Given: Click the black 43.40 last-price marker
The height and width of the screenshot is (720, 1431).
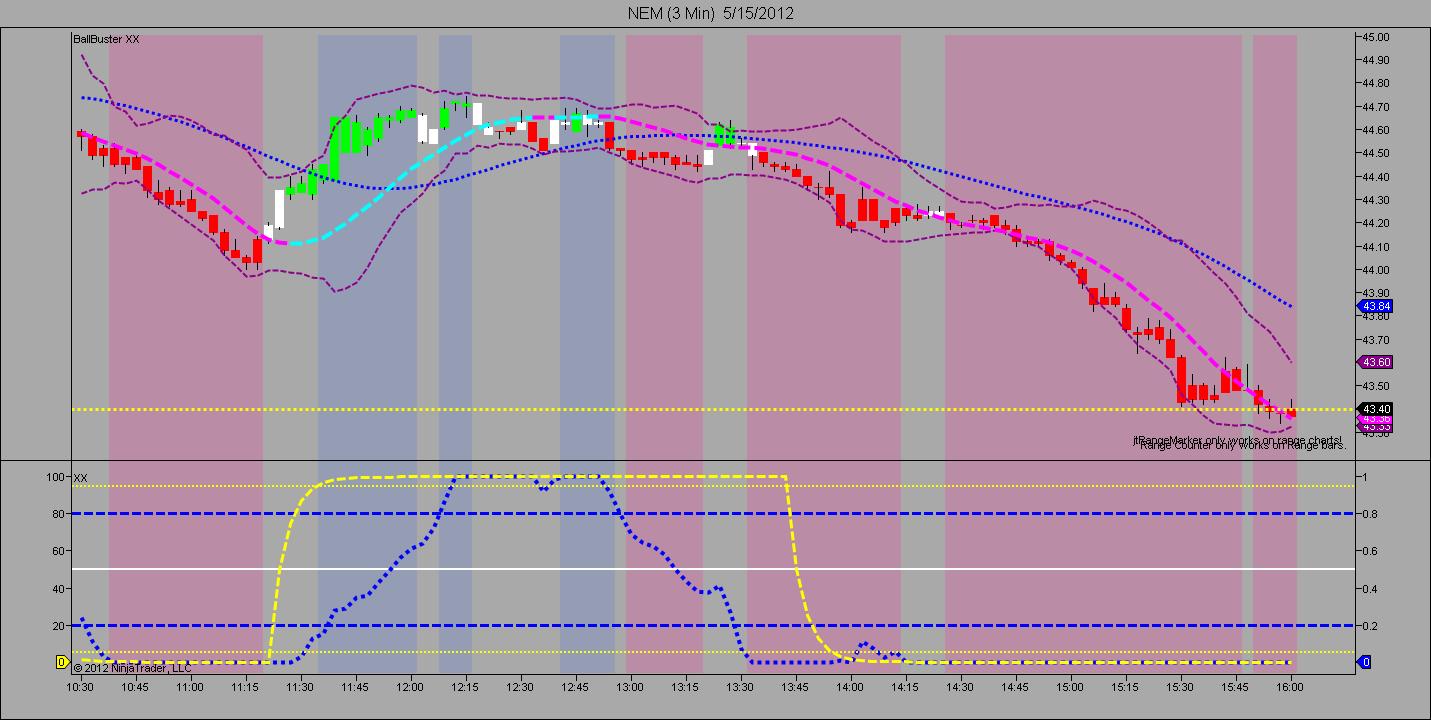Looking at the screenshot, I should coord(1373,409).
